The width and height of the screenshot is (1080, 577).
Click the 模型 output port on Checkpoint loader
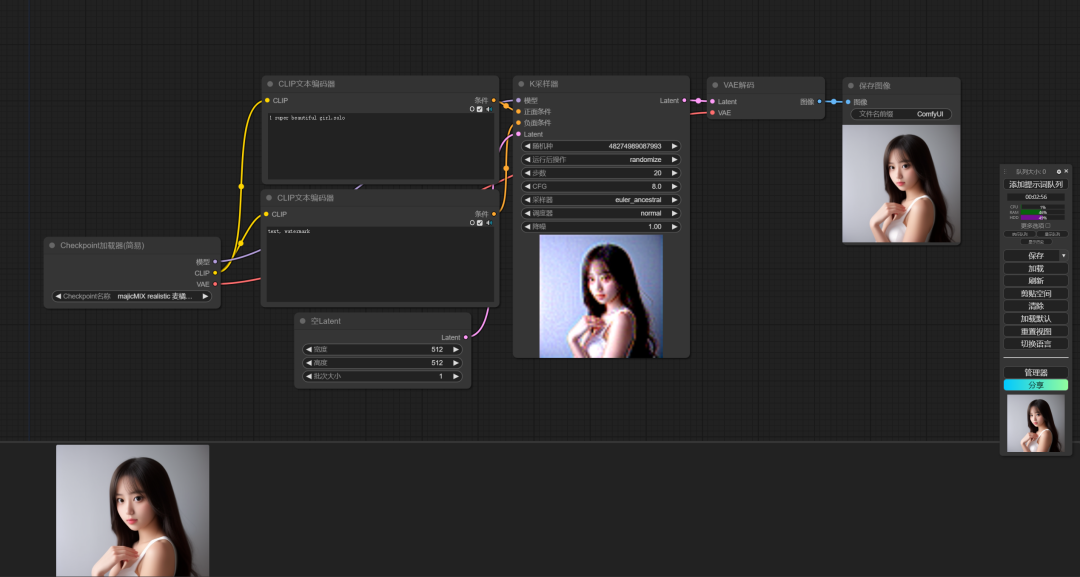coord(215,262)
